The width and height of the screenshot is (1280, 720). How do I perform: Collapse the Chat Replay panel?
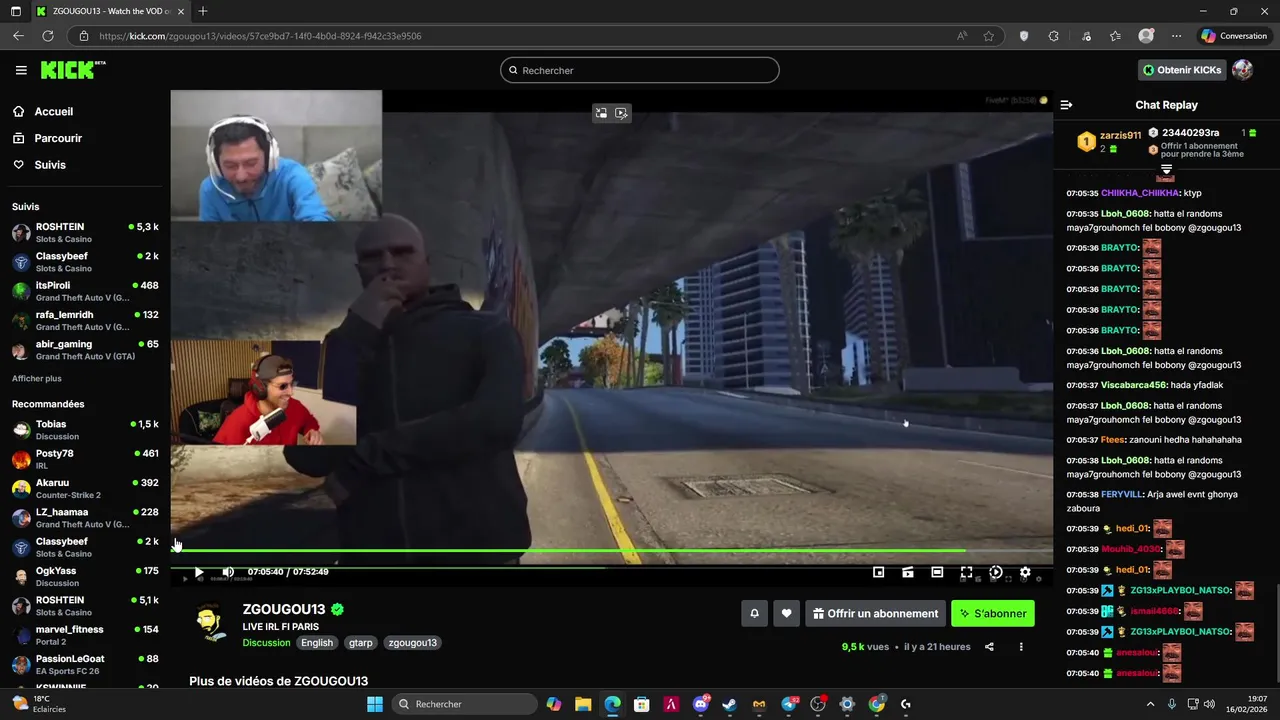tap(1066, 105)
